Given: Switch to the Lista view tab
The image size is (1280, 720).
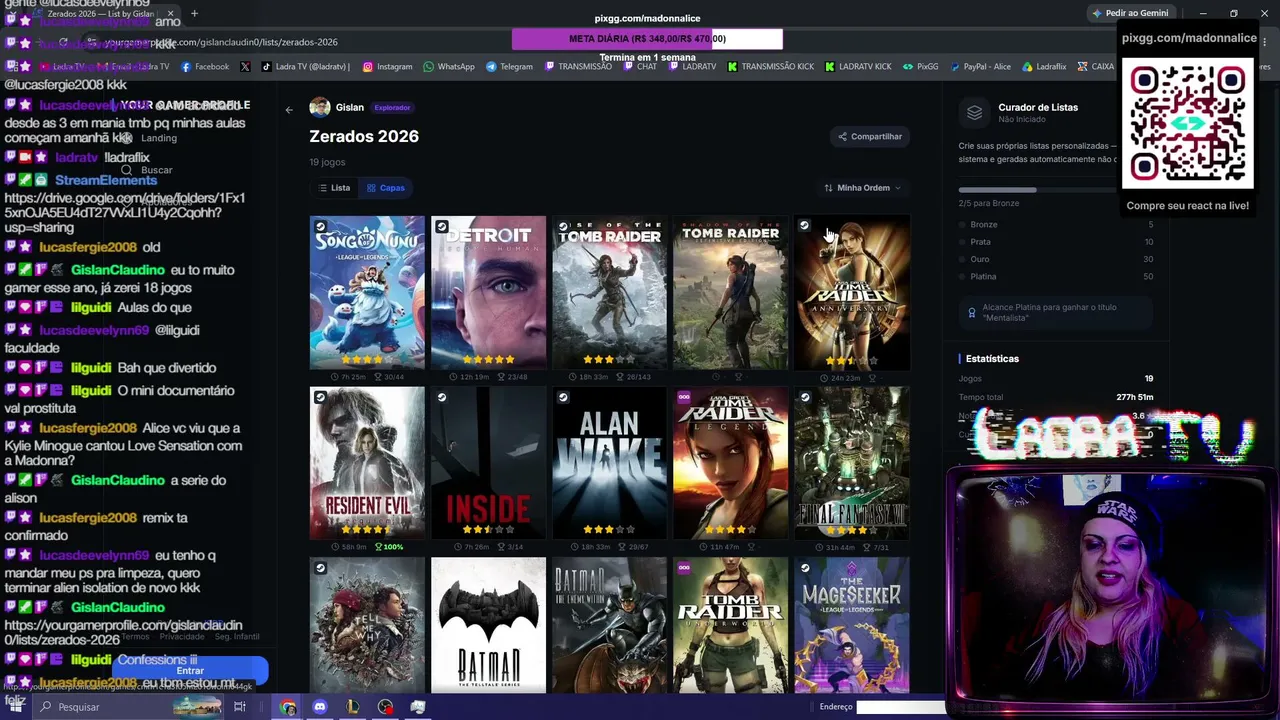Looking at the screenshot, I should (334, 188).
